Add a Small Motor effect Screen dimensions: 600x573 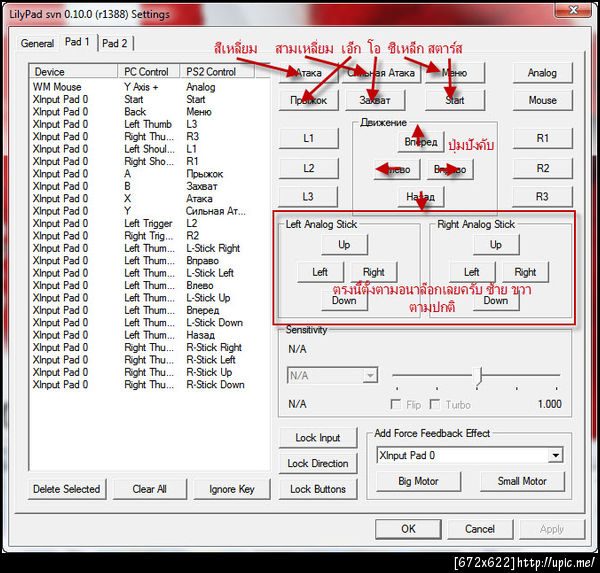click(x=522, y=481)
